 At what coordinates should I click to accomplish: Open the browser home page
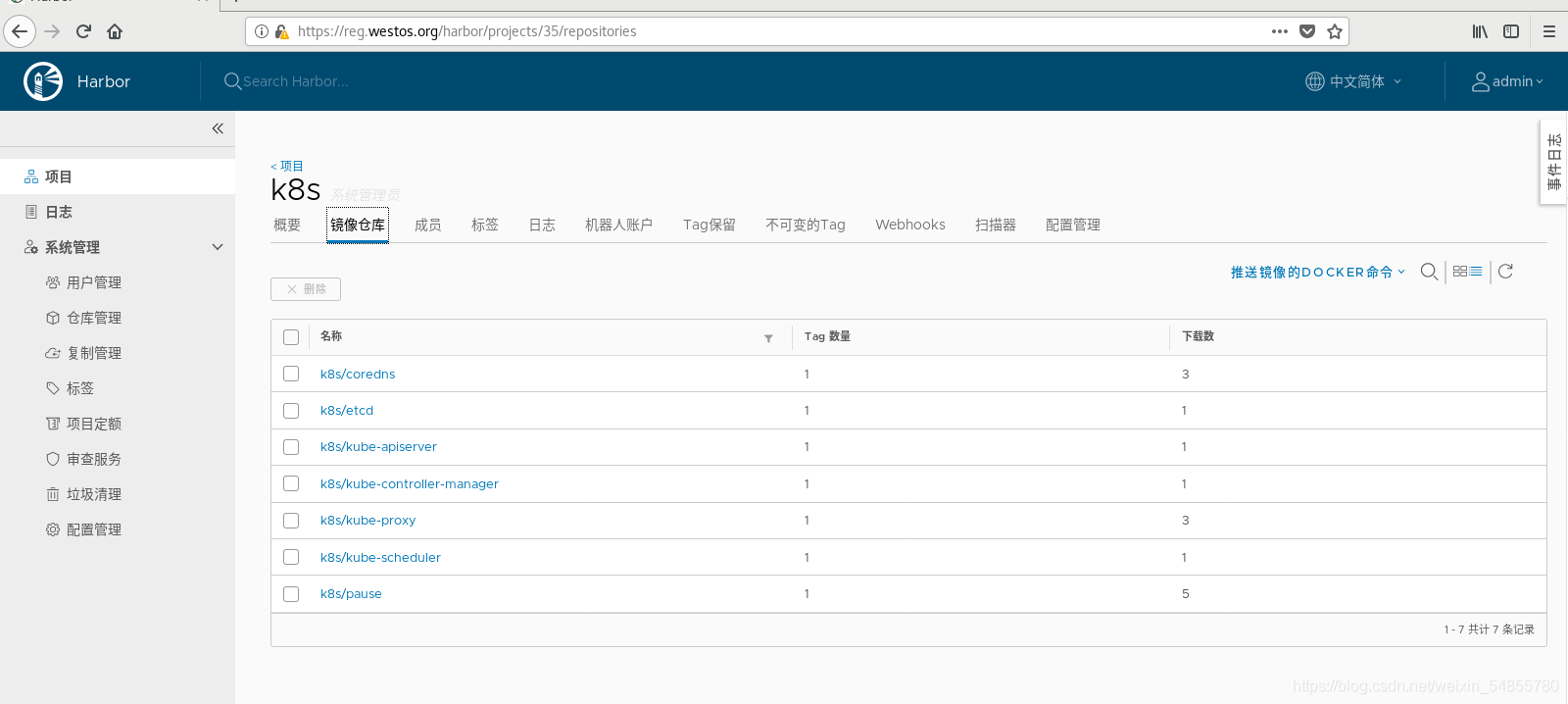(x=115, y=31)
